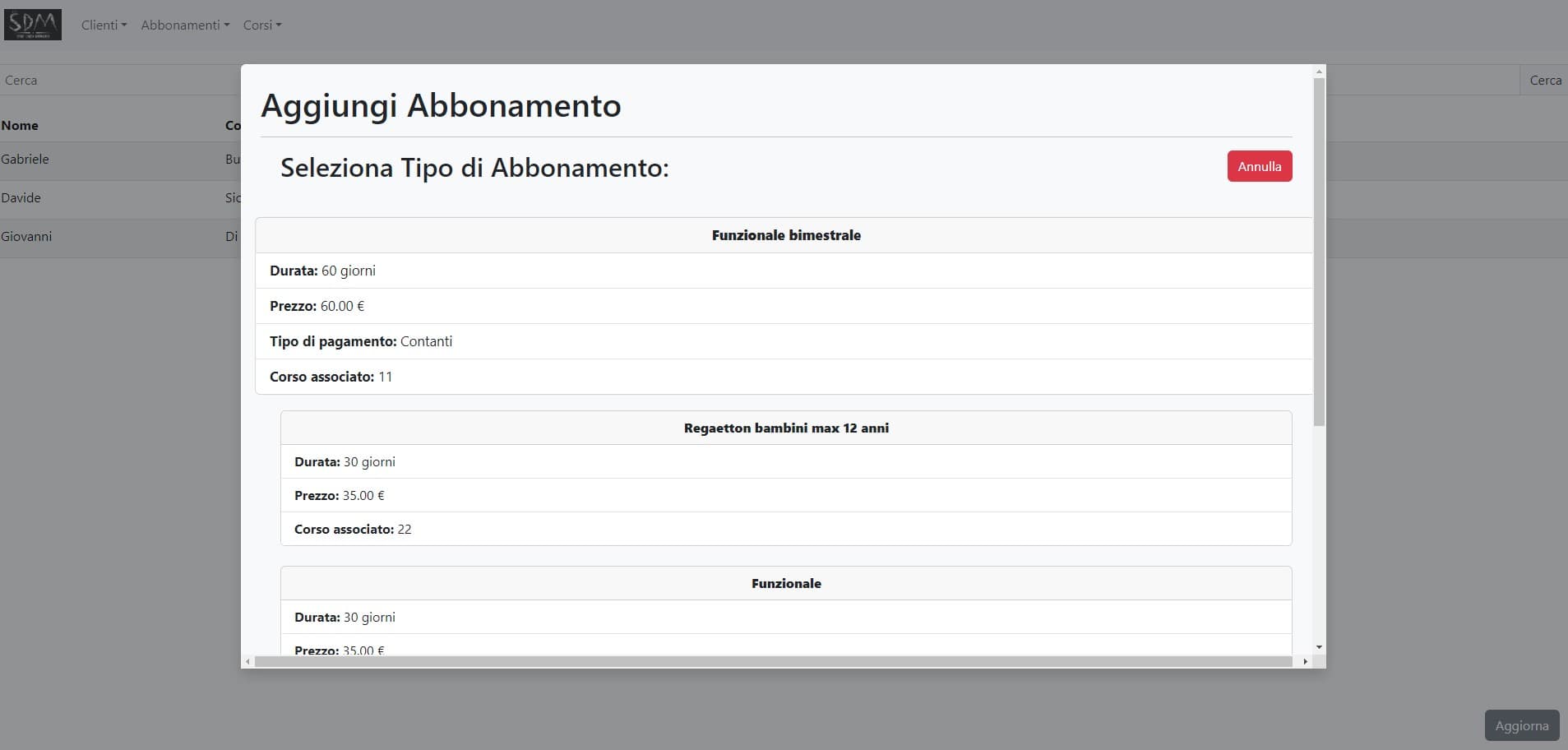Click the caret icon next to Abbonamenti
This screenshot has width=1568, height=750.
227,25
